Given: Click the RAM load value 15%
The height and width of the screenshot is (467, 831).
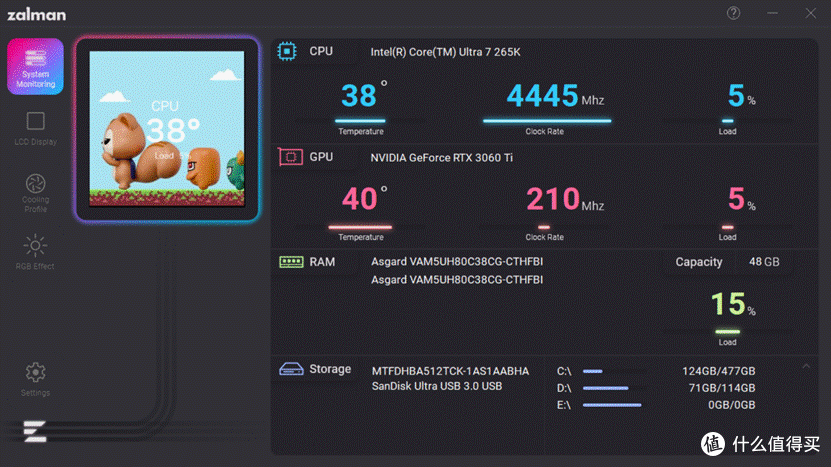Looking at the screenshot, I should [733, 304].
